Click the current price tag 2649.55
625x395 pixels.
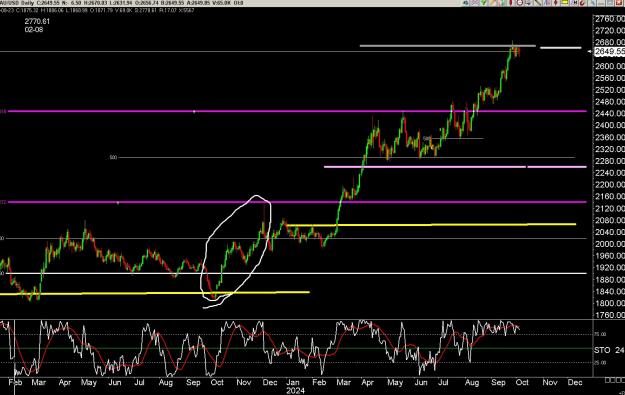[x=609, y=51]
